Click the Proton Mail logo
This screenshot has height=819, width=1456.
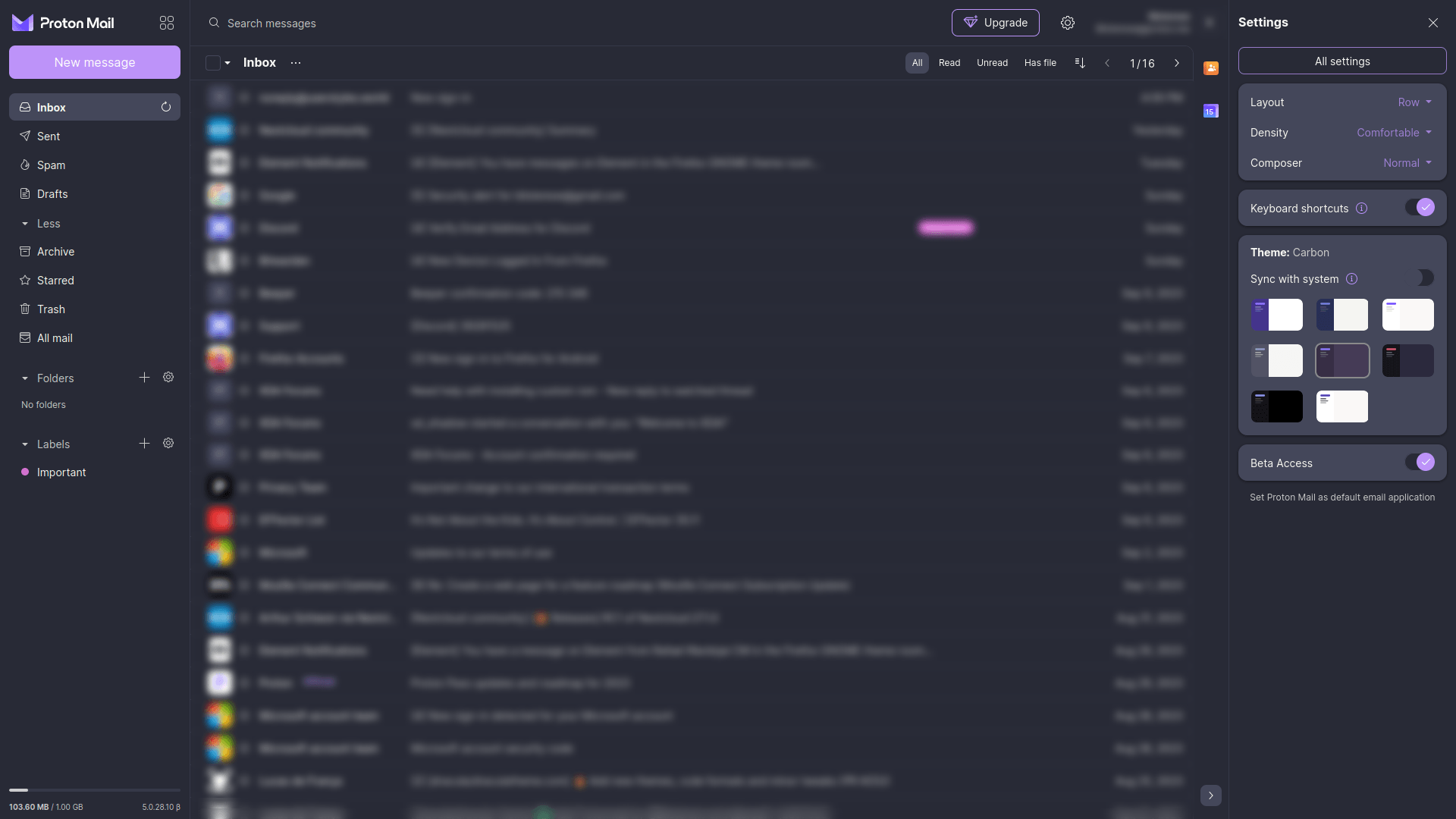click(x=64, y=23)
